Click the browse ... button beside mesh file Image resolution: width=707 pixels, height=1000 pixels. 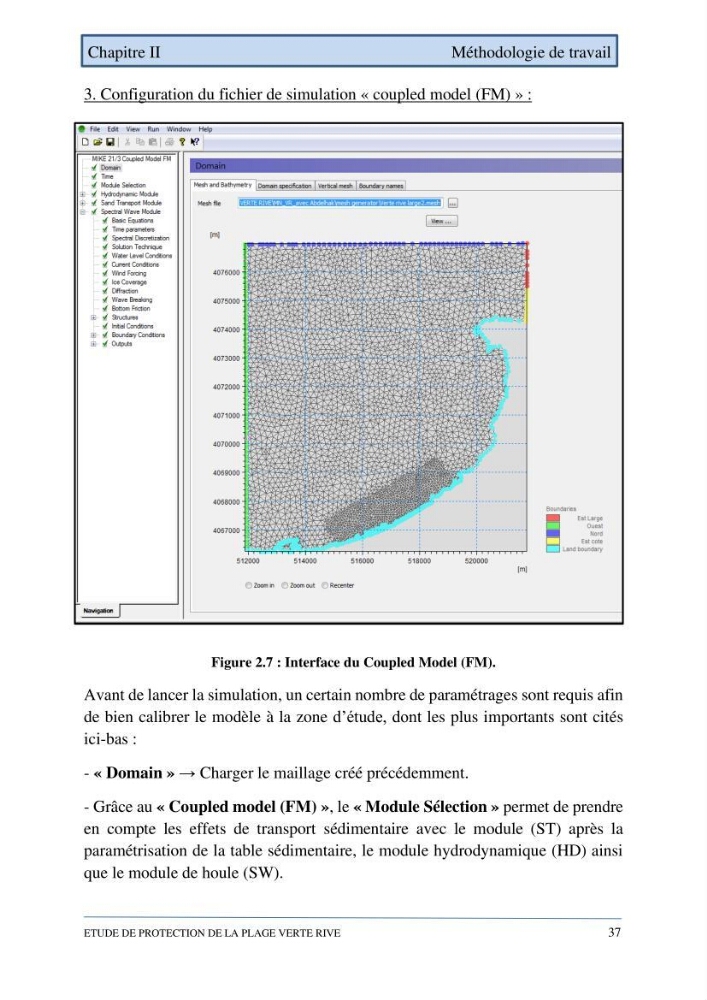point(453,203)
